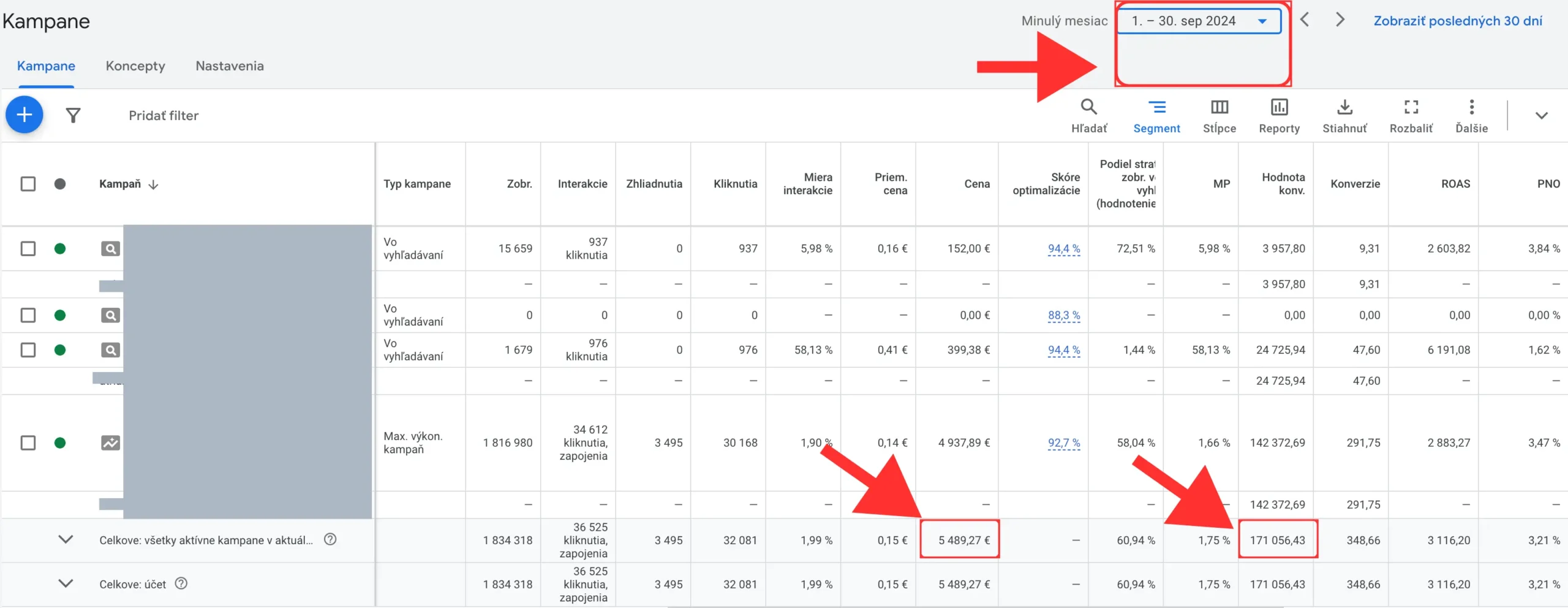Click the Rozbaliť expand icon
The width and height of the screenshot is (1568, 608).
pyautogui.click(x=1411, y=107)
